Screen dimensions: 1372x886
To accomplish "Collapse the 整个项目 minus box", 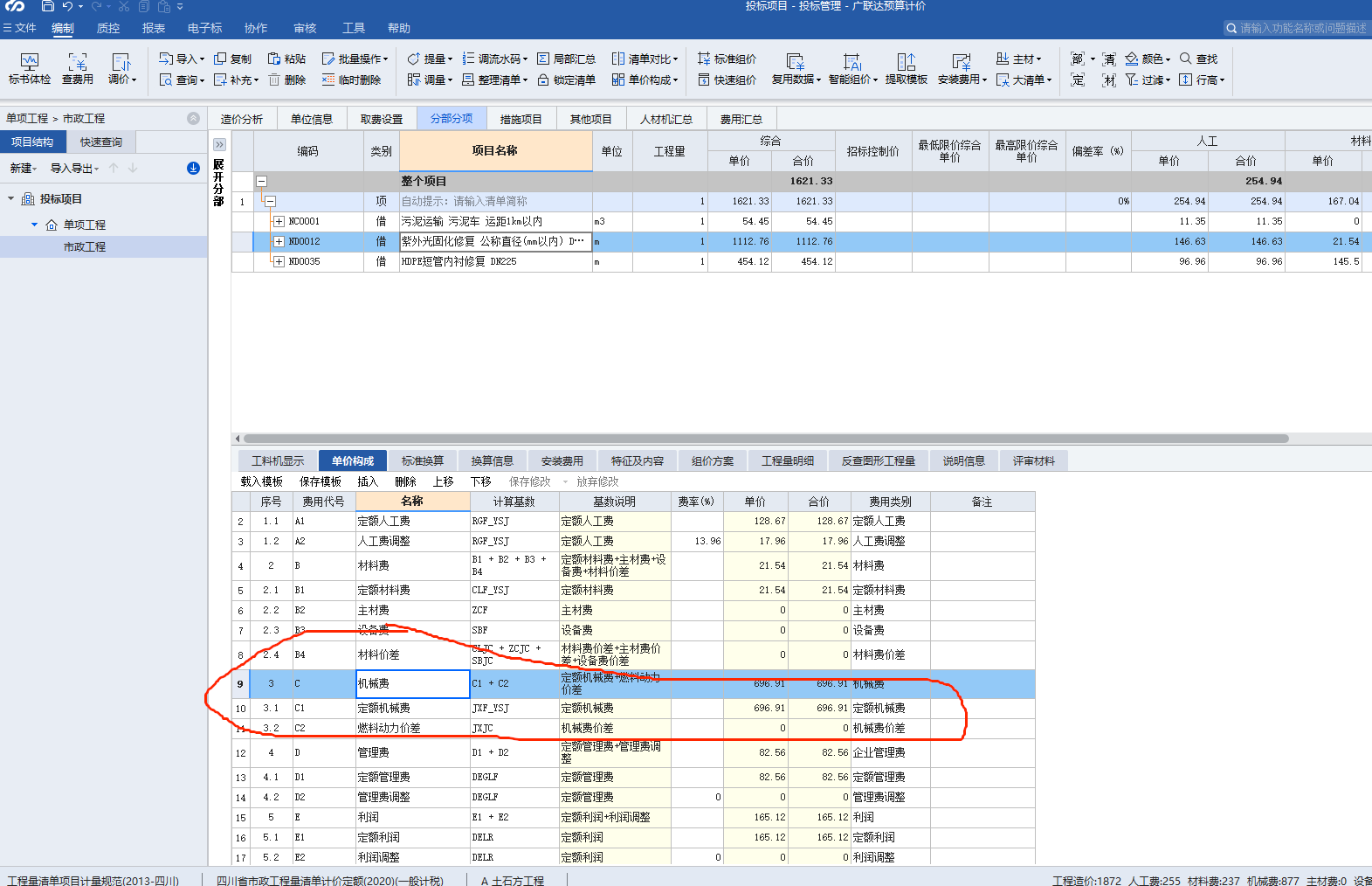I will coord(261,181).
